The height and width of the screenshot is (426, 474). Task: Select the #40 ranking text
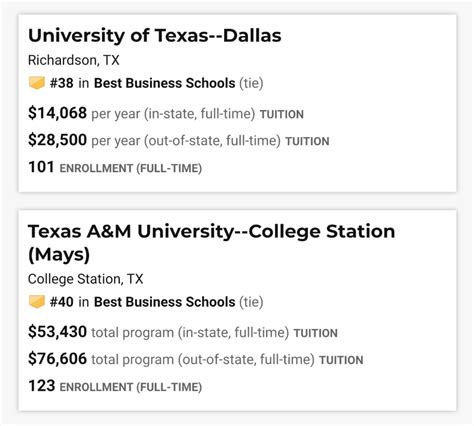point(62,302)
